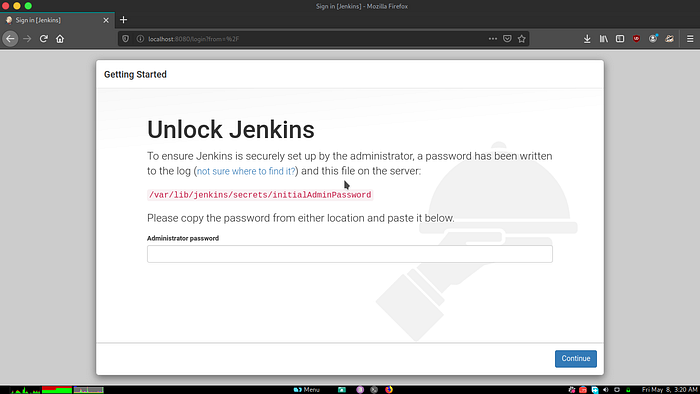Viewport: 700px width, 394px height.
Task: Maximize Firefox with the green button
Action: [28, 6]
